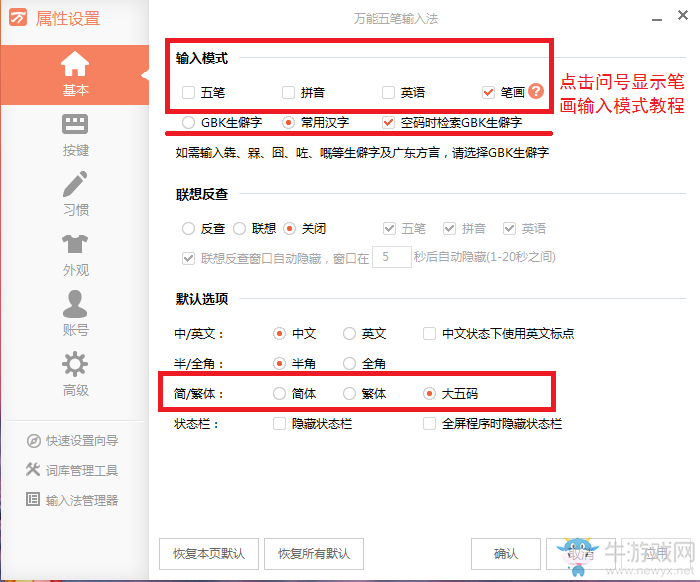Toggle the greyed 拼音 checkbox under 联想反查
The image size is (700, 582).
[x=449, y=229]
